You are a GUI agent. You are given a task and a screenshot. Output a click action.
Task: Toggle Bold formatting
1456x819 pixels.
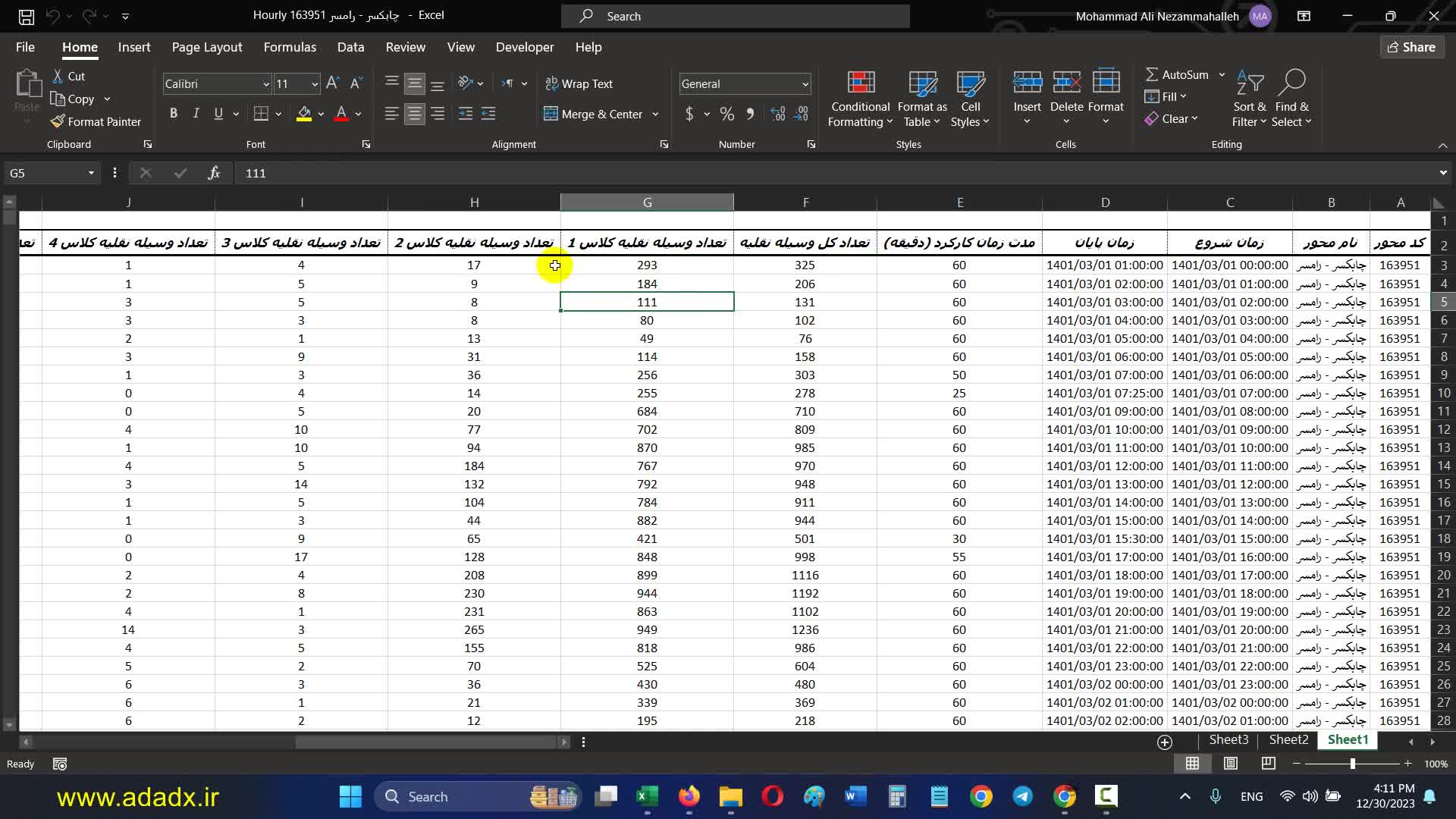click(174, 114)
